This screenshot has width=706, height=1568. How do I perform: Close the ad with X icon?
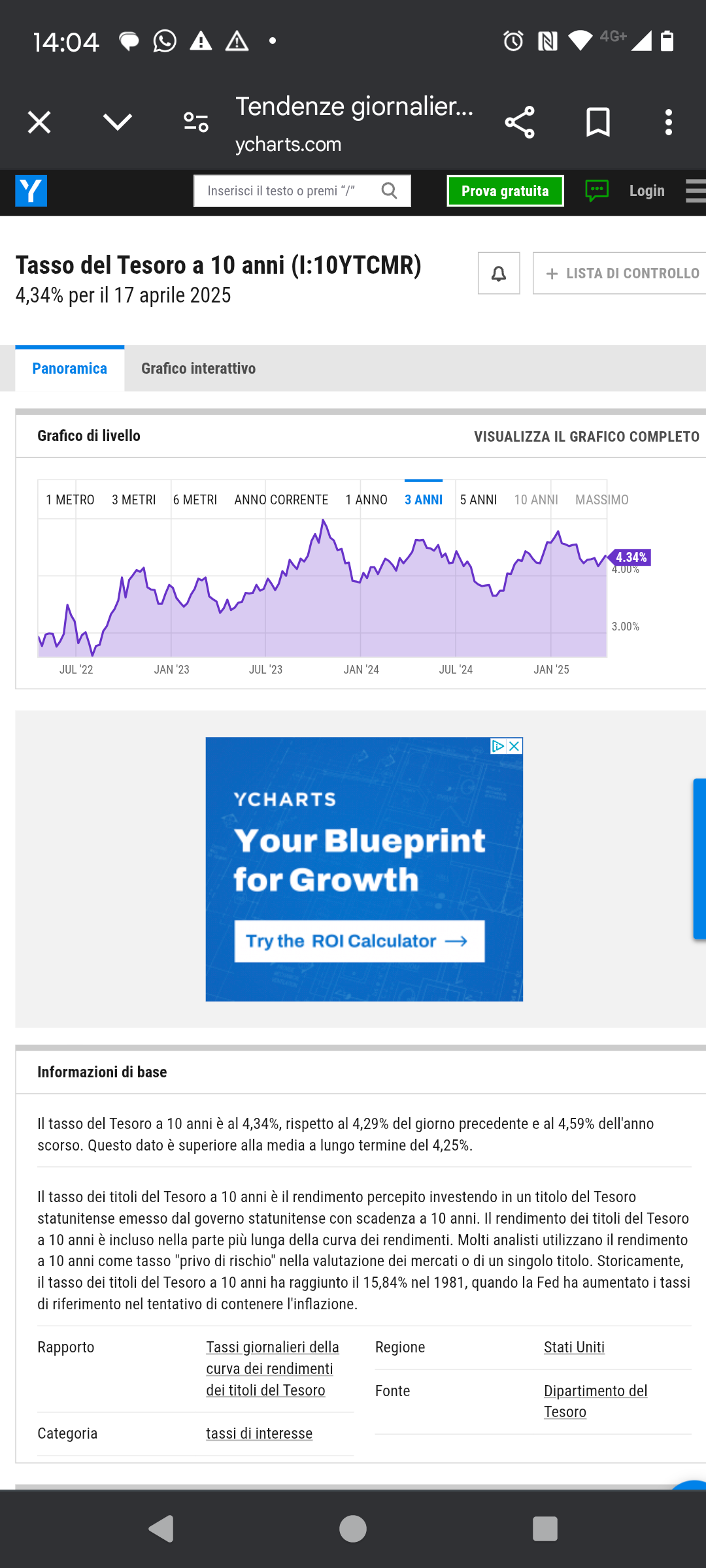514,745
